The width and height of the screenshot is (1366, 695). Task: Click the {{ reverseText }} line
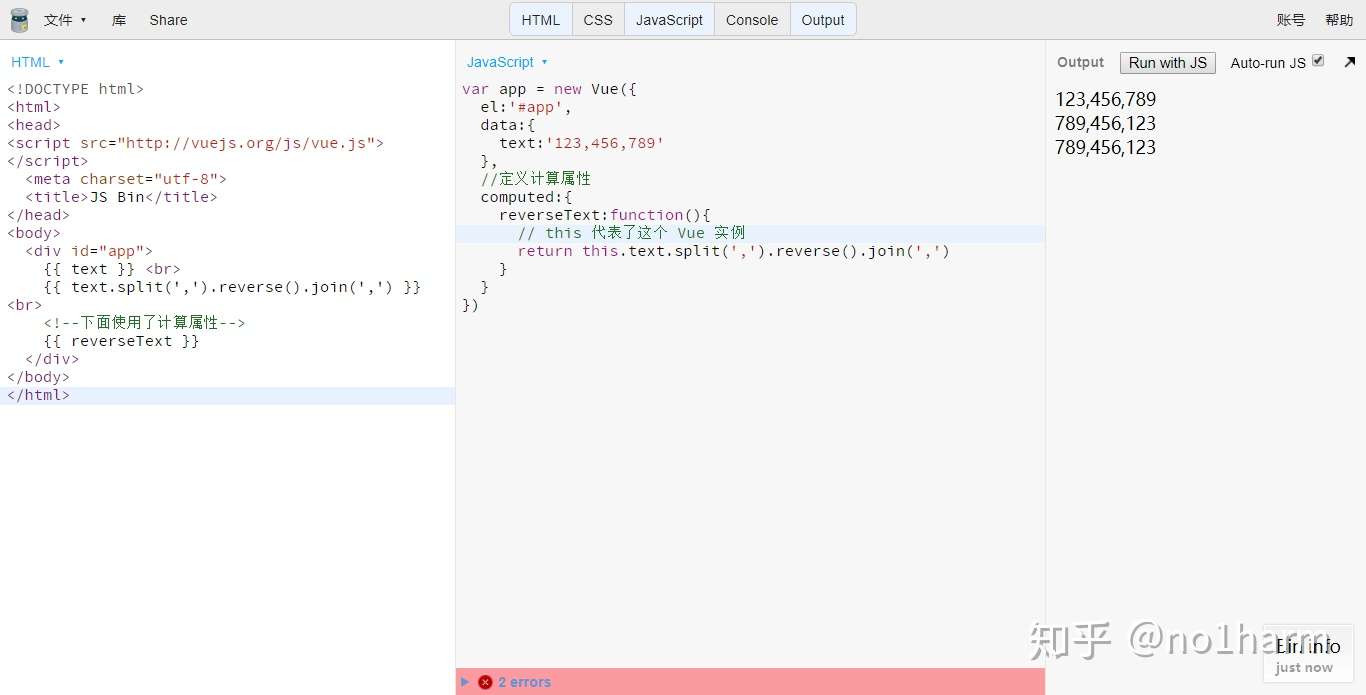click(121, 341)
